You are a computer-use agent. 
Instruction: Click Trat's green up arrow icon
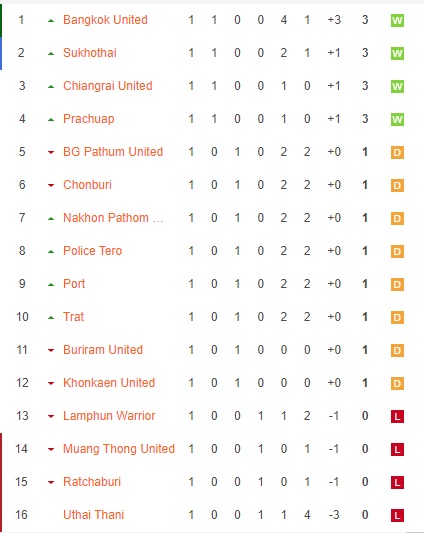click(x=51, y=317)
